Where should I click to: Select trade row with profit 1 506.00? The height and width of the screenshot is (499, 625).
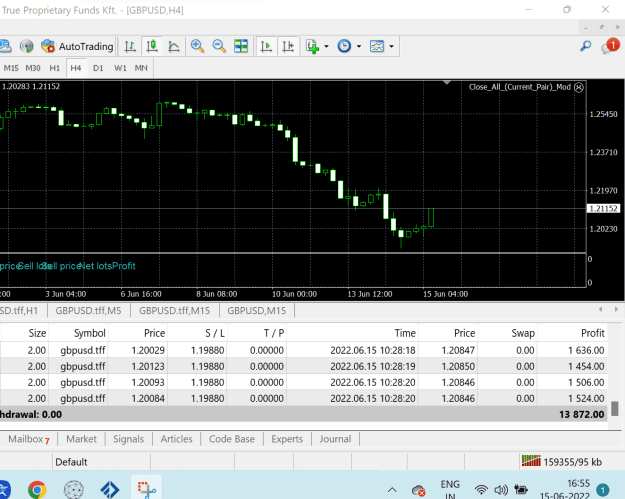[x=304, y=382]
